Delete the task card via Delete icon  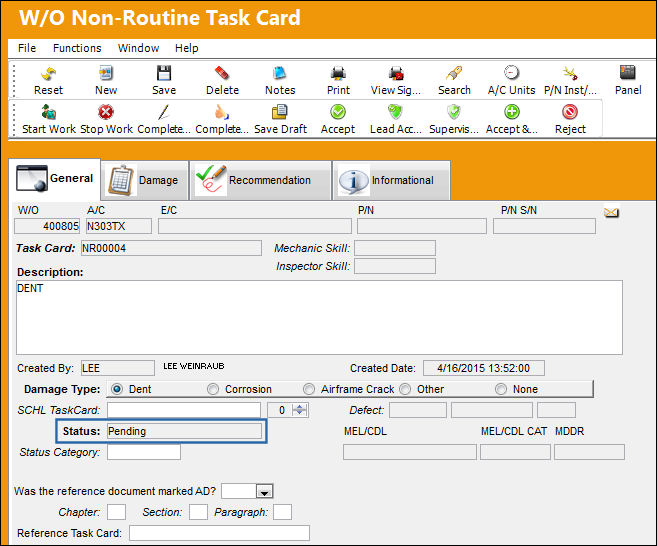222,74
